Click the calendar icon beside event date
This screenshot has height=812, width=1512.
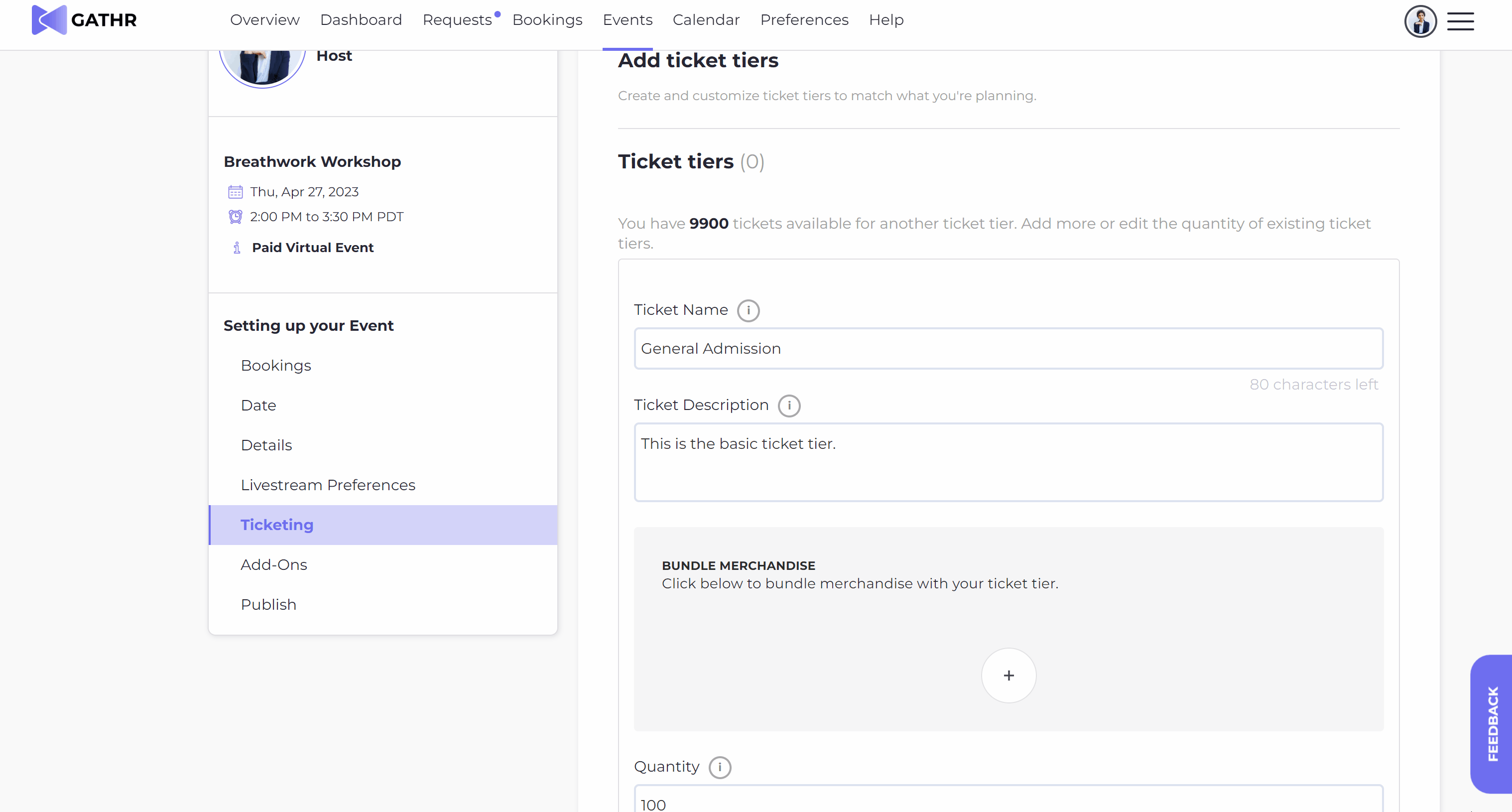235,192
